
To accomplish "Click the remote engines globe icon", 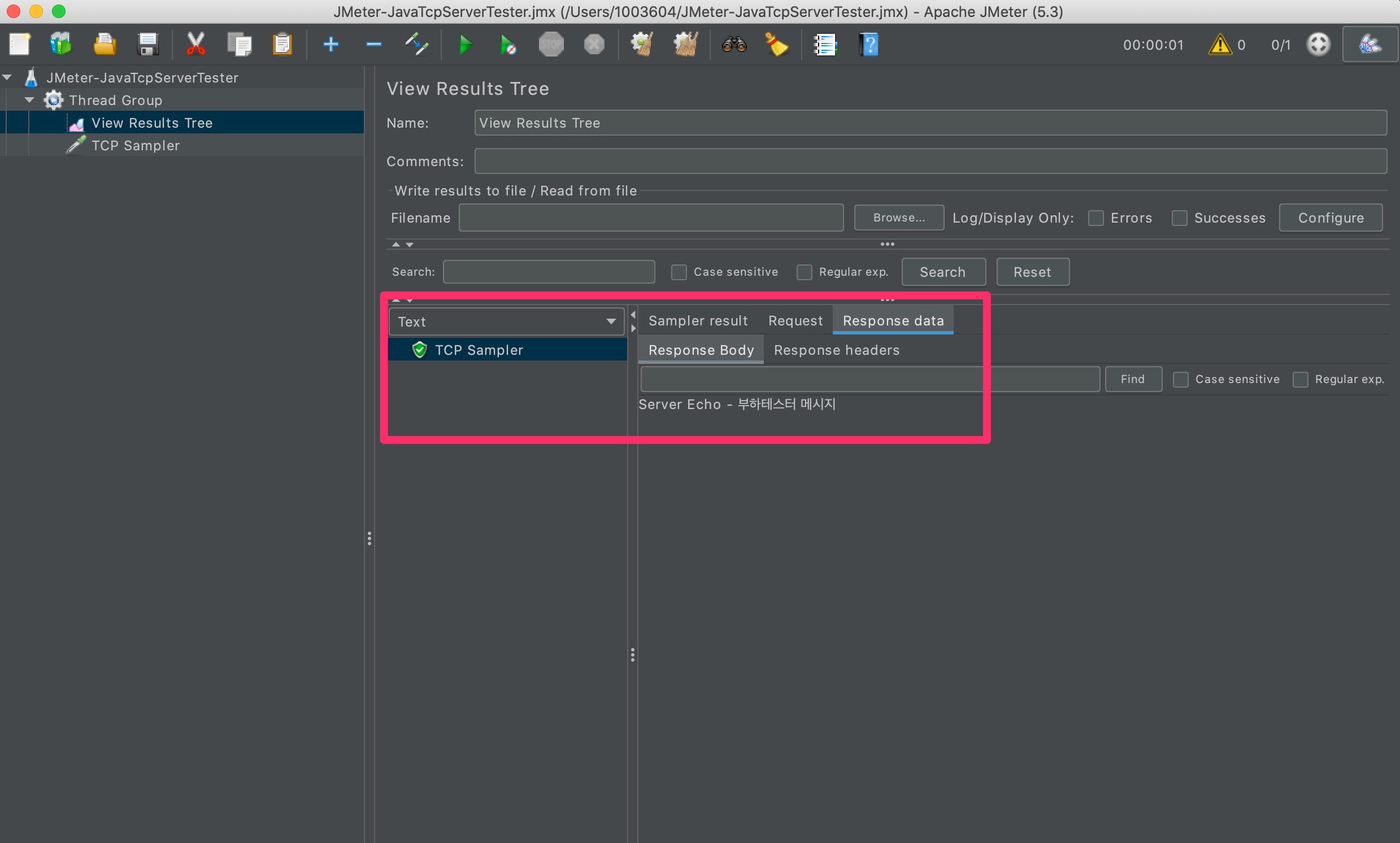I will pyautogui.click(x=1318, y=44).
